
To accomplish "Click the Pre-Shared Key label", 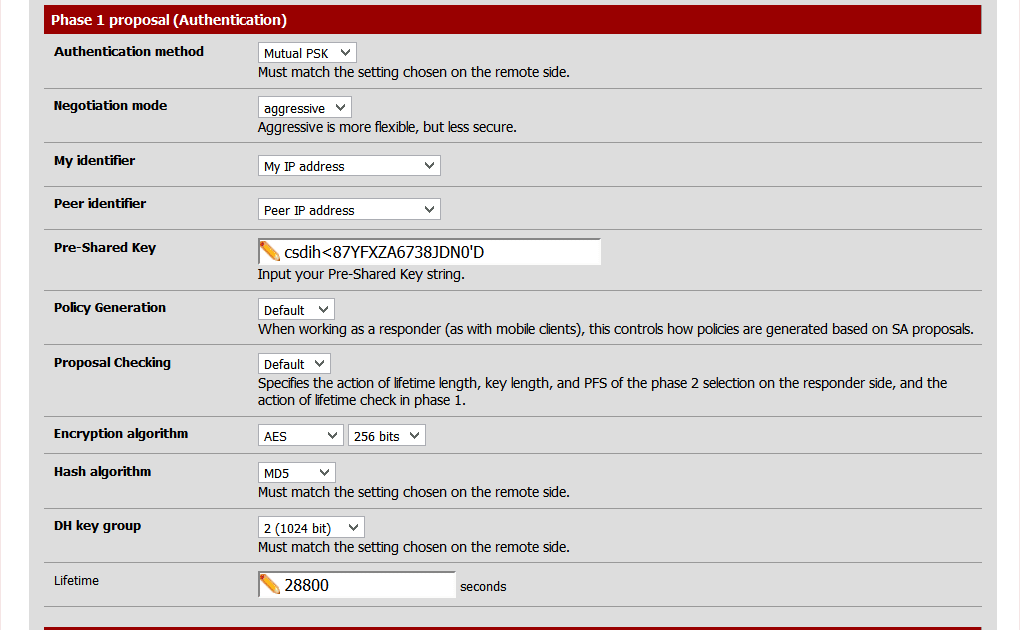I will coord(105,247).
